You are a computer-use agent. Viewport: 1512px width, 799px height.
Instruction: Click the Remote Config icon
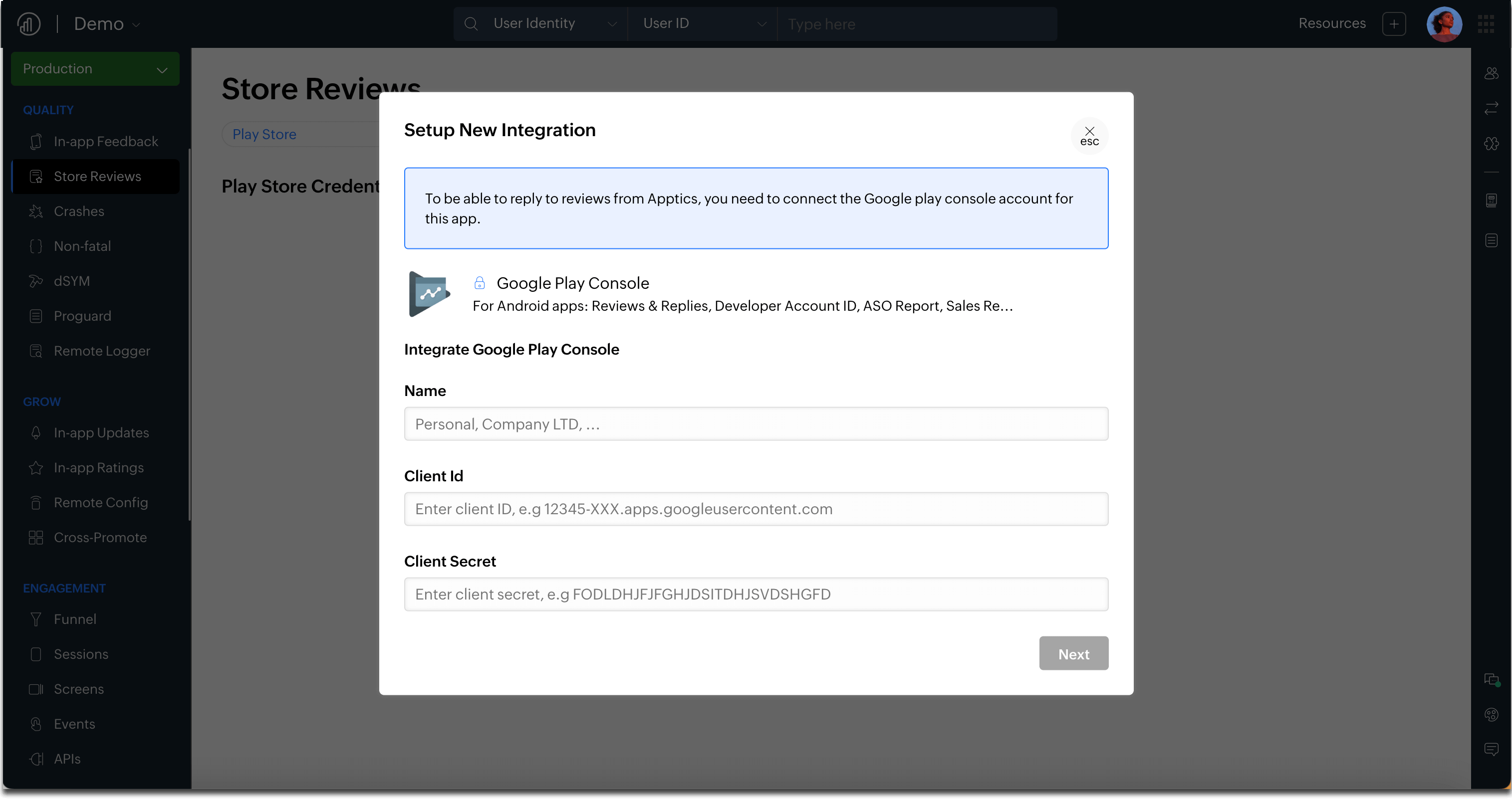36,503
